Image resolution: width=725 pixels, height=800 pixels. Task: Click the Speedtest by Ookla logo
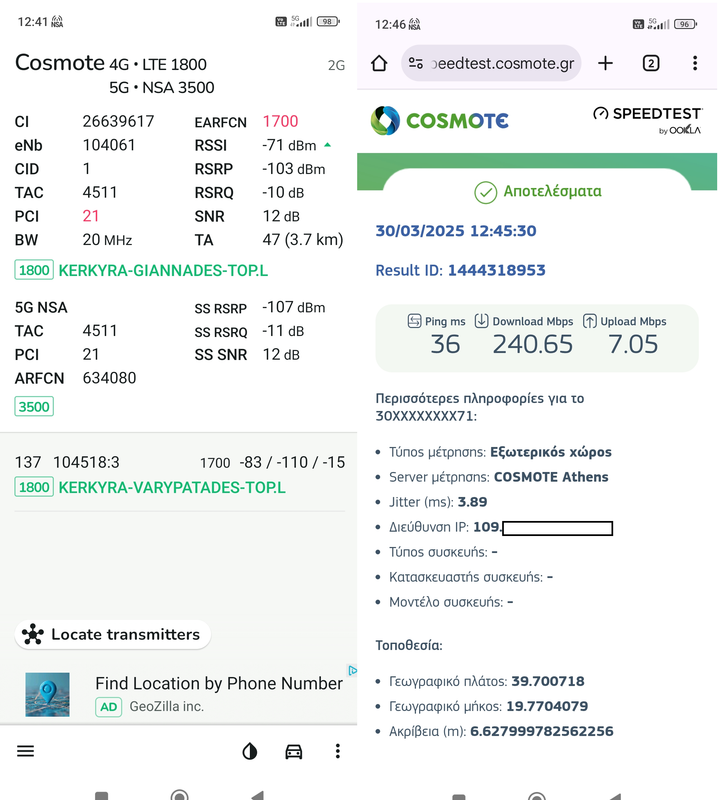pos(648,120)
